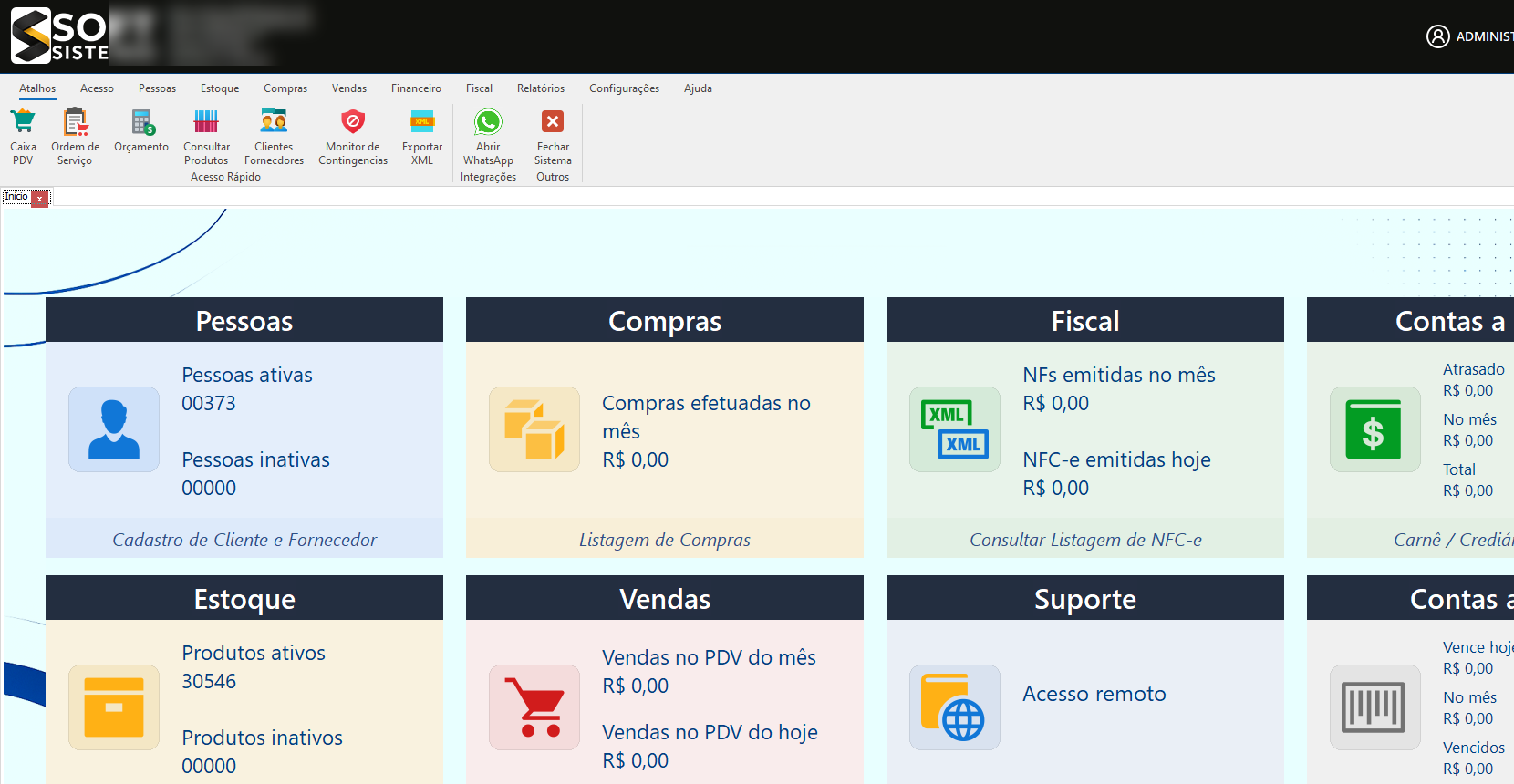
Task: Click the administrator user account icon
Action: point(1438,36)
